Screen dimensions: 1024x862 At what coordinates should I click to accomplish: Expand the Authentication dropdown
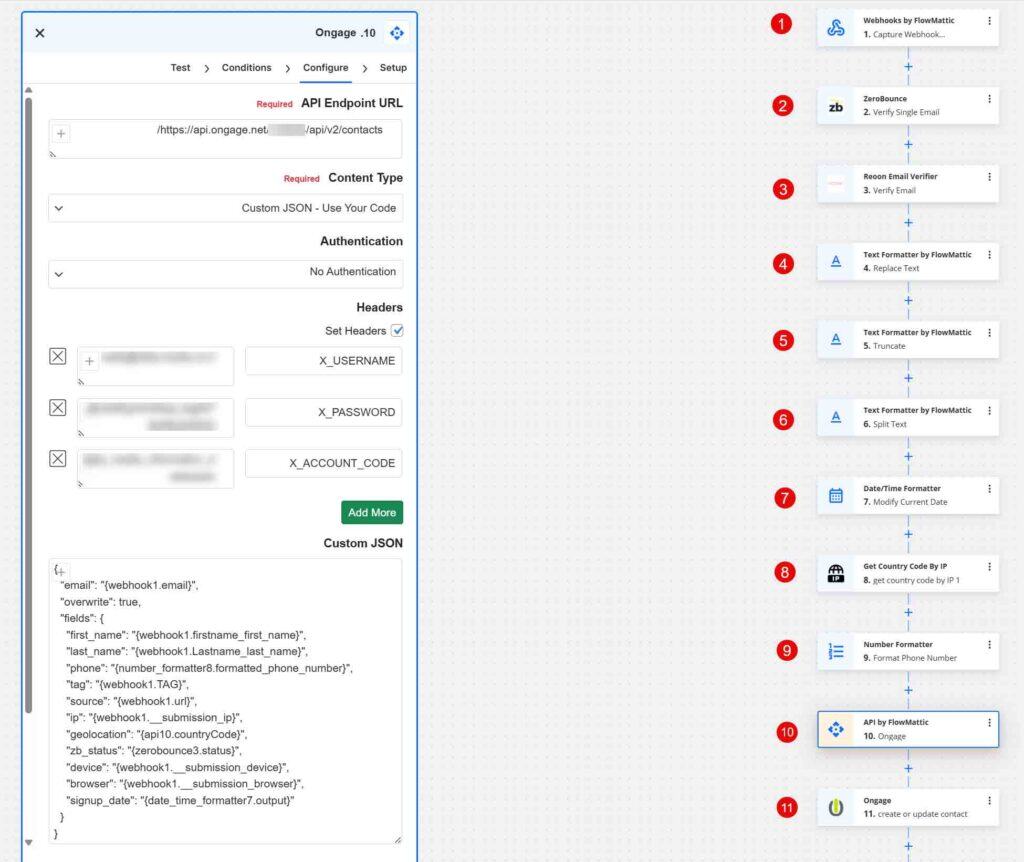tap(226, 271)
